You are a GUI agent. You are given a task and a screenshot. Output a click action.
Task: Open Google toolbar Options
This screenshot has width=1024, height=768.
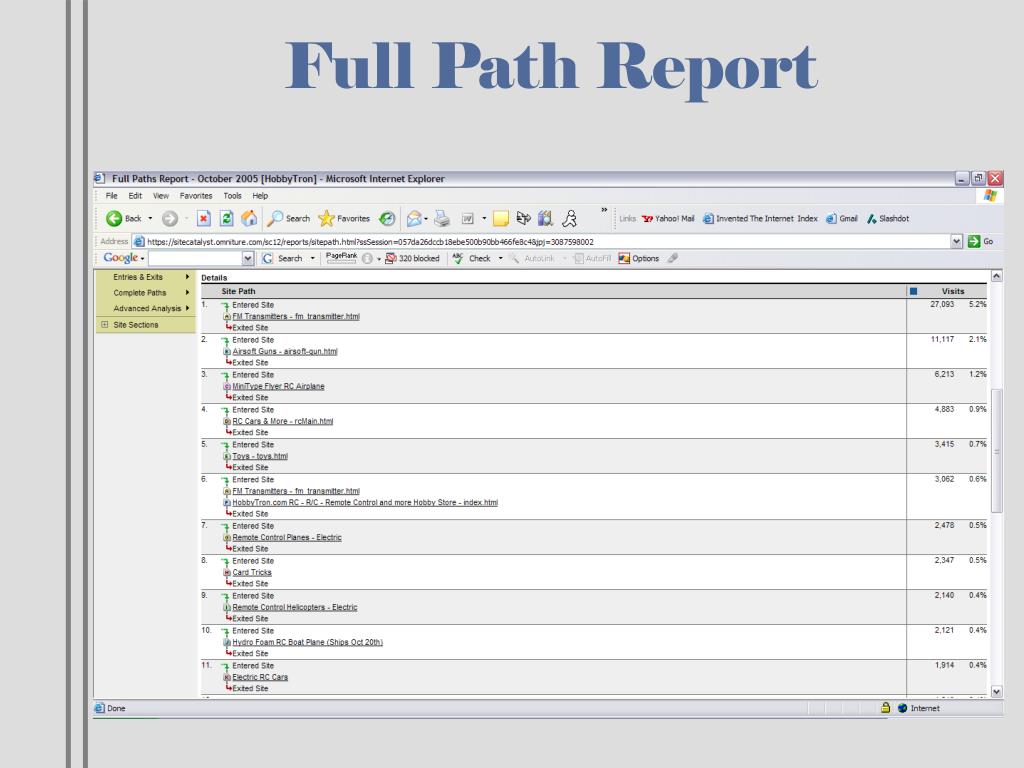click(639, 259)
